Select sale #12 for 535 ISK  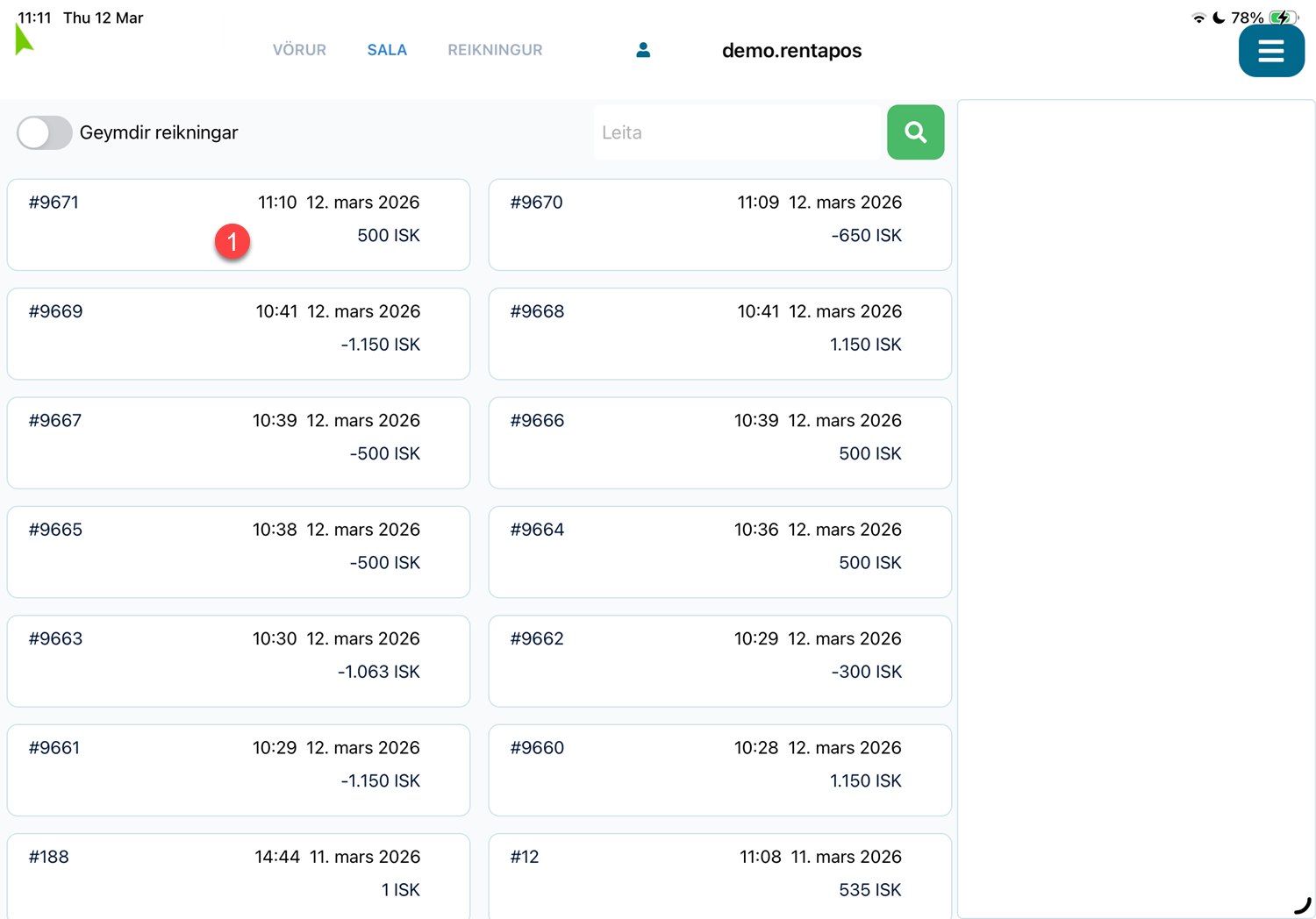point(719,874)
